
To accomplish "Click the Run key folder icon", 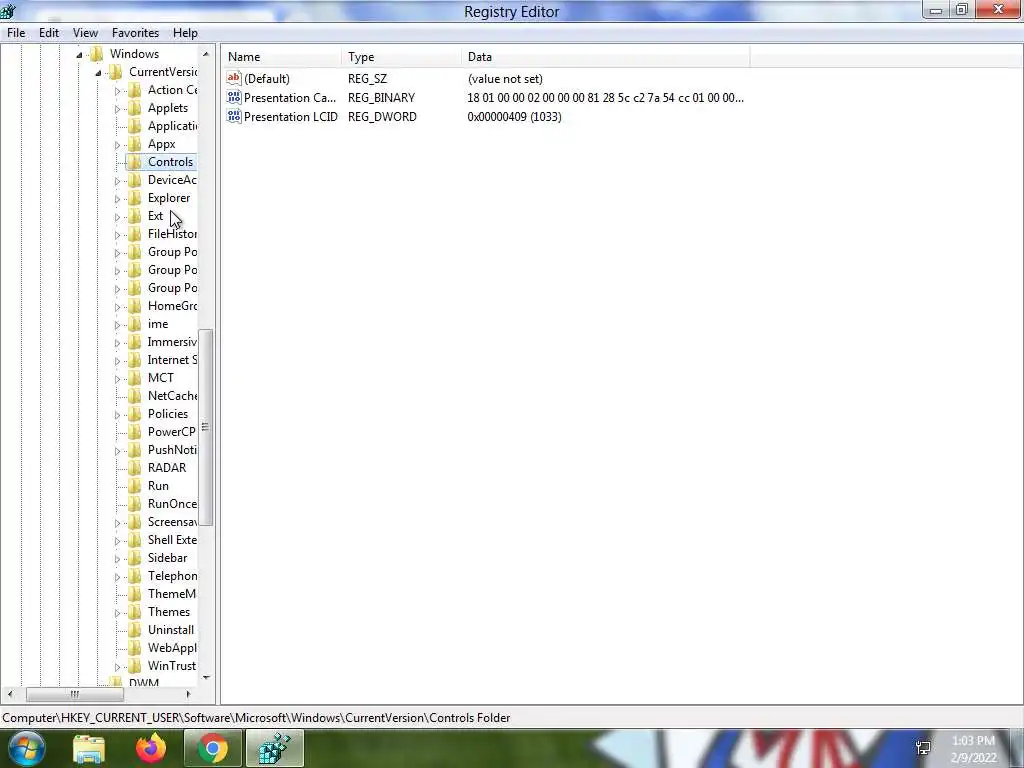I will pyautogui.click(x=135, y=485).
